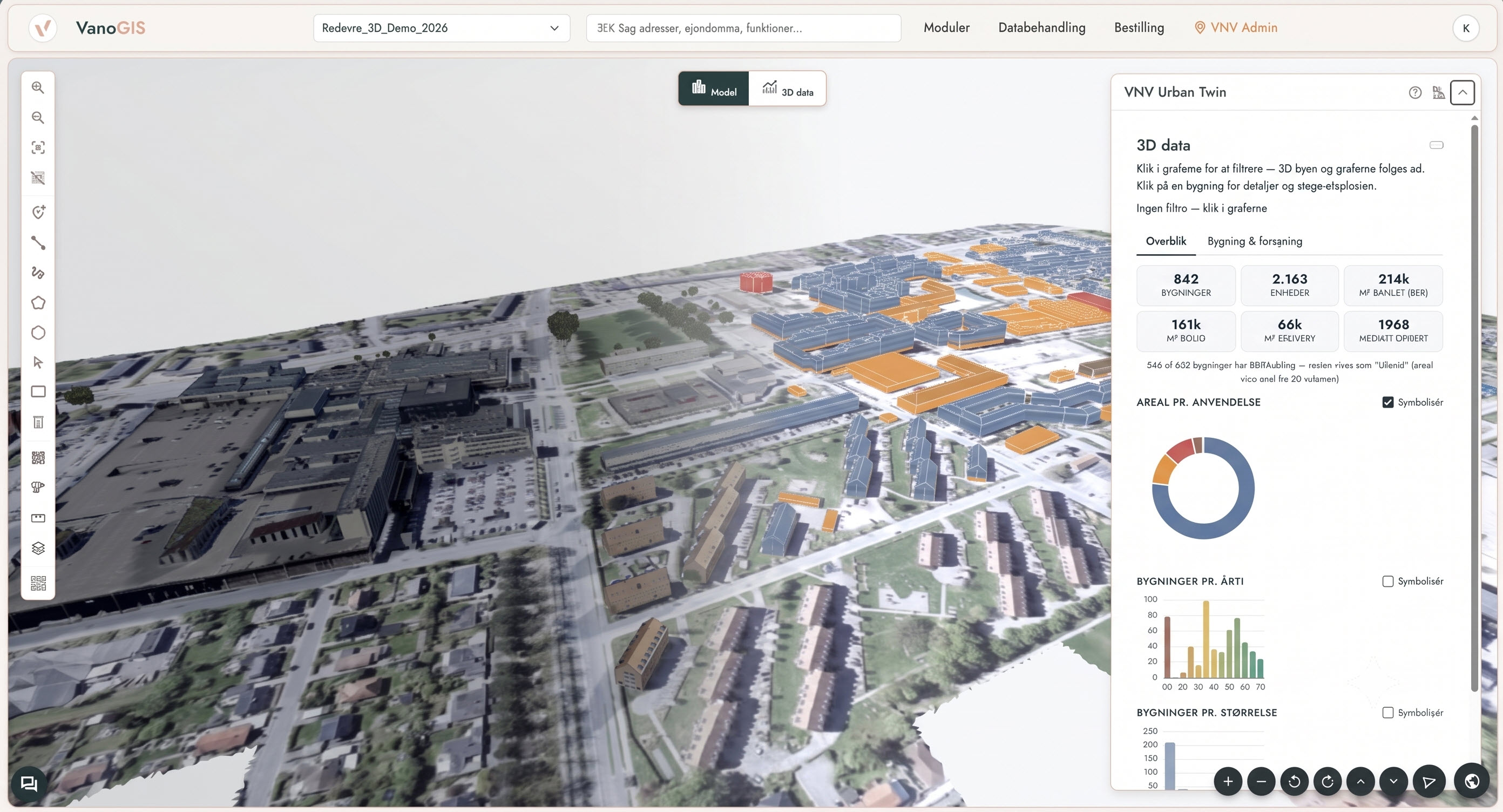Click the power drill tool icon

(38, 487)
